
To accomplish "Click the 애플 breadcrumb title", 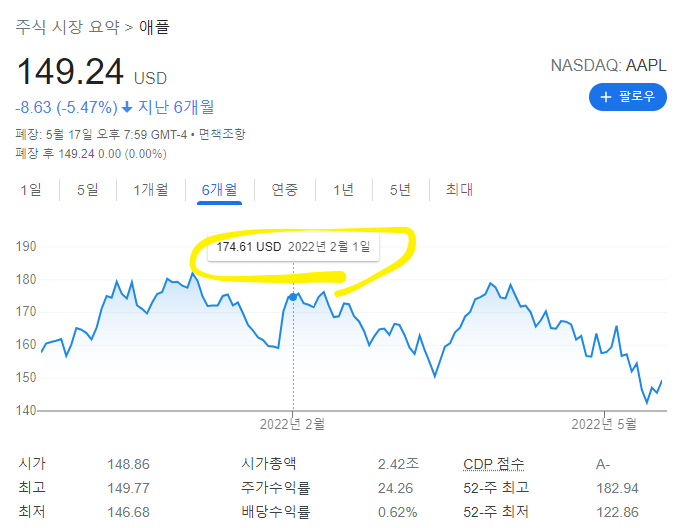I will pyautogui.click(x=154, y=27).
